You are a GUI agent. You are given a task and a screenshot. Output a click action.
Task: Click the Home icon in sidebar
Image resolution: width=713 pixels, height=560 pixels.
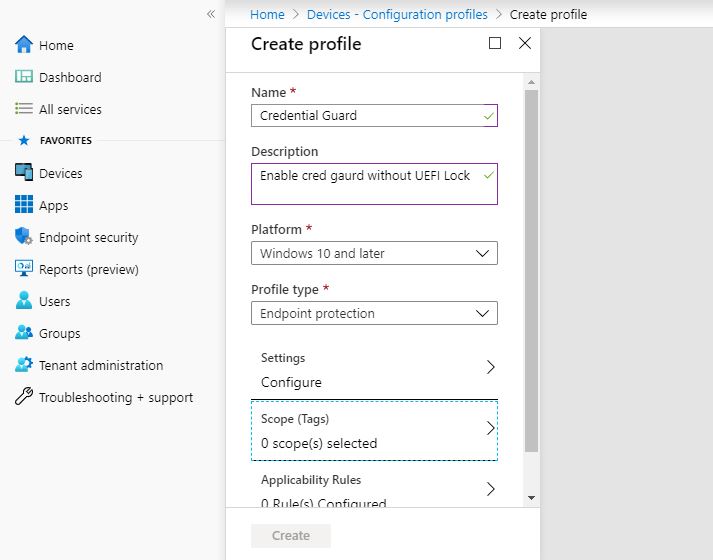point(24,45)
